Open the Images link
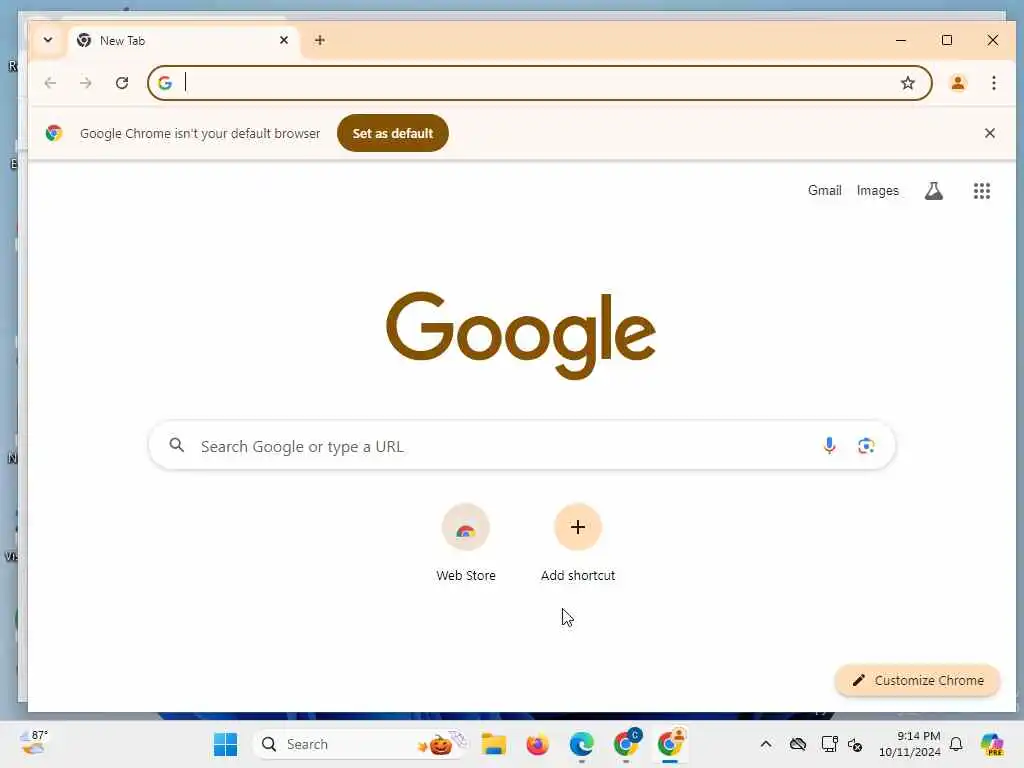This screenshot has height=768, width=1024. click(877, 191)
